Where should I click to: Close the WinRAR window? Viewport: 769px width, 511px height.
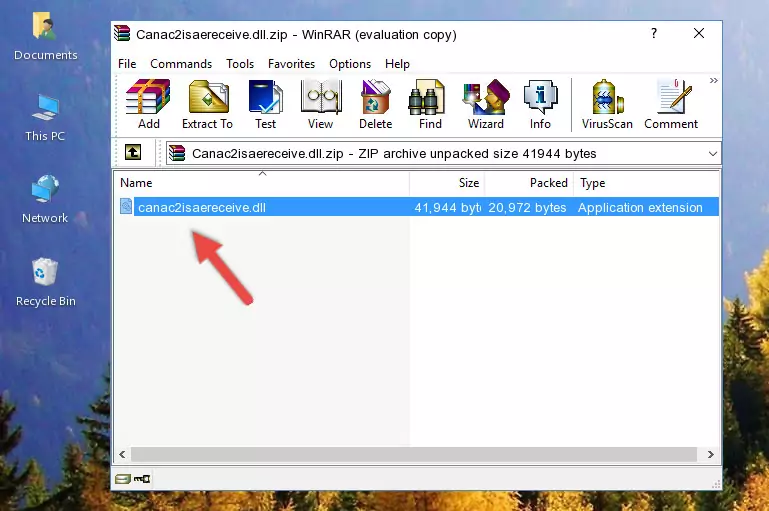coord(699,33)
